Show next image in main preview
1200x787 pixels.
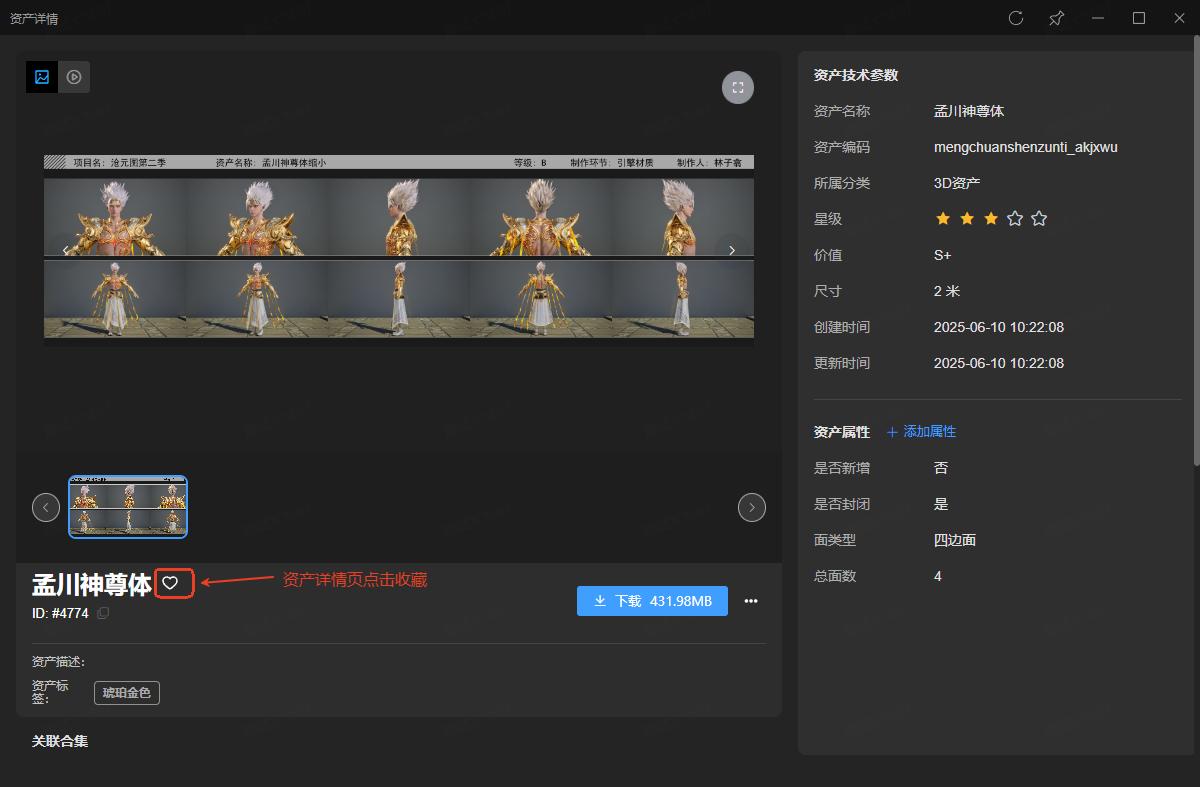click(x=732, y=250)
